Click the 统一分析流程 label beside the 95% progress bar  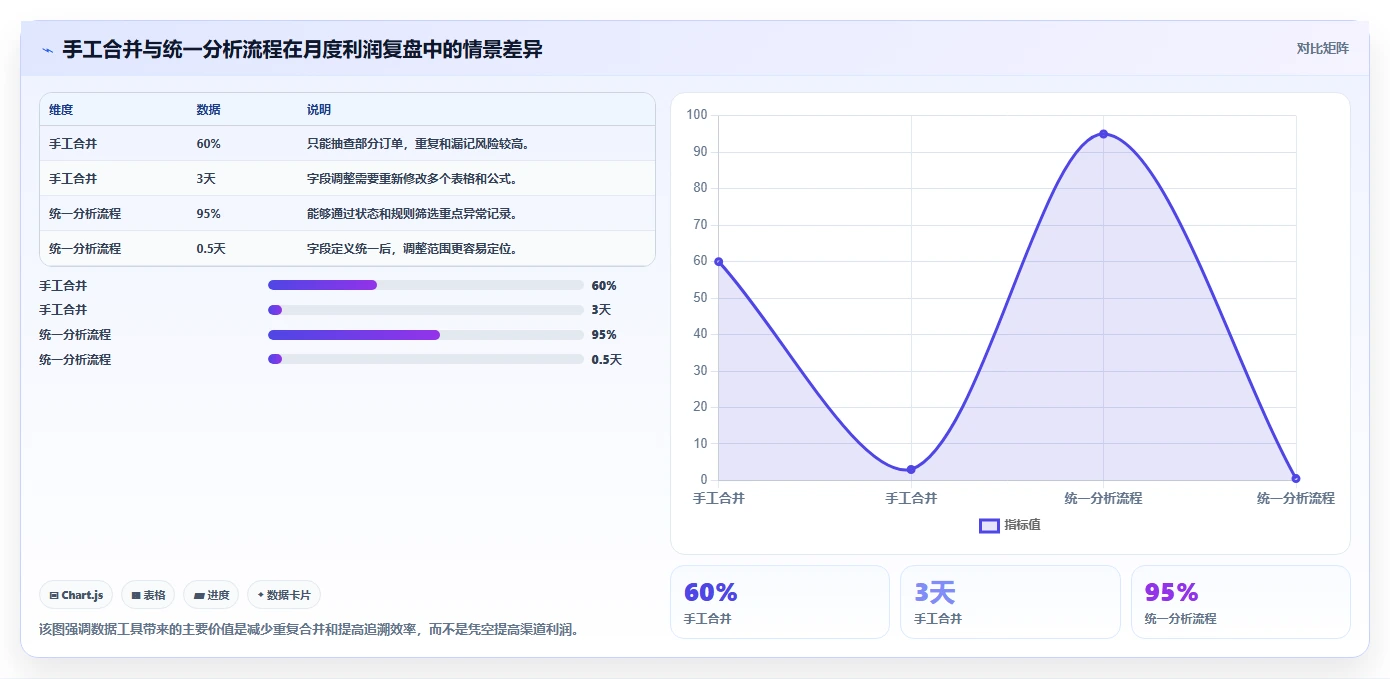coord(75,334)
